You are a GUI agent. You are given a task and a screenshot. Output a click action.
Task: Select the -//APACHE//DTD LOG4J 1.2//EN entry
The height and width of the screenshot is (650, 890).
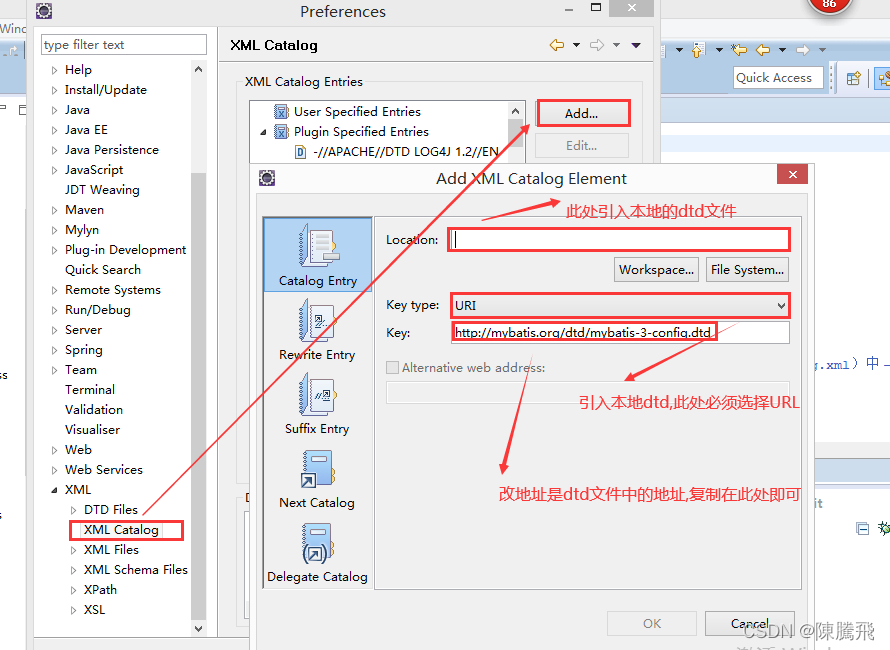[406, 152]
